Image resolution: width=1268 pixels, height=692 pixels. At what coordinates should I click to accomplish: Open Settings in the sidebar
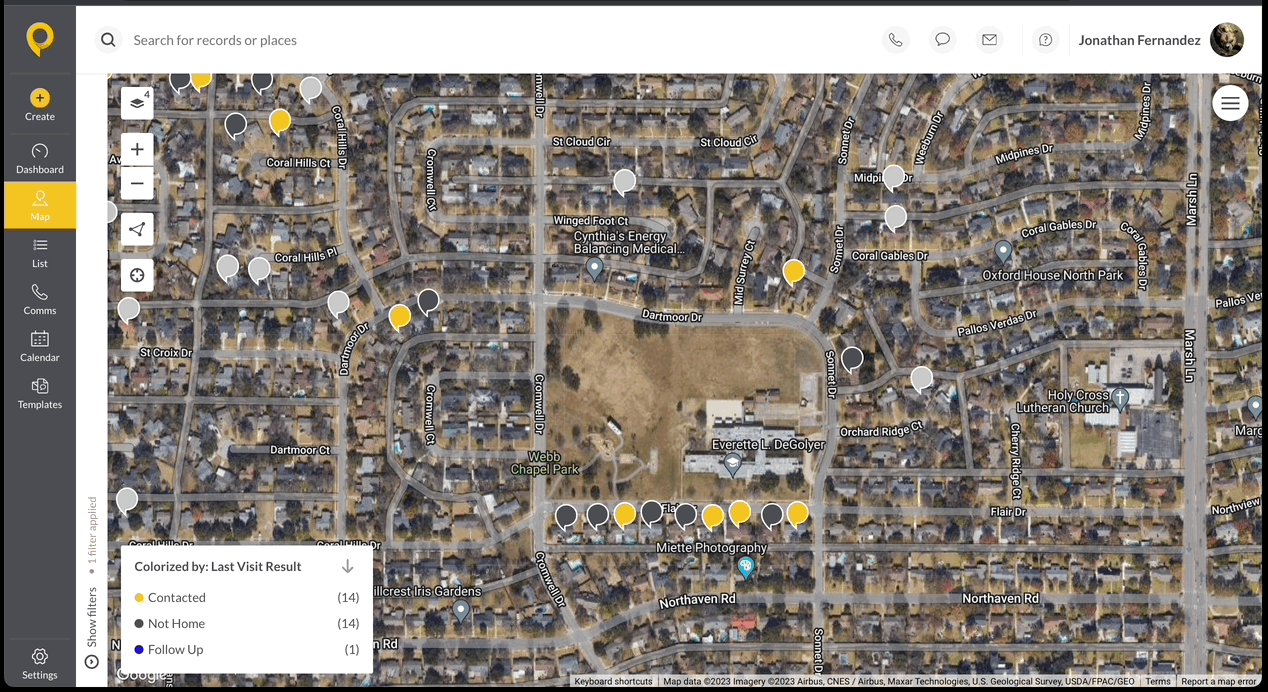tap(40, 663)
